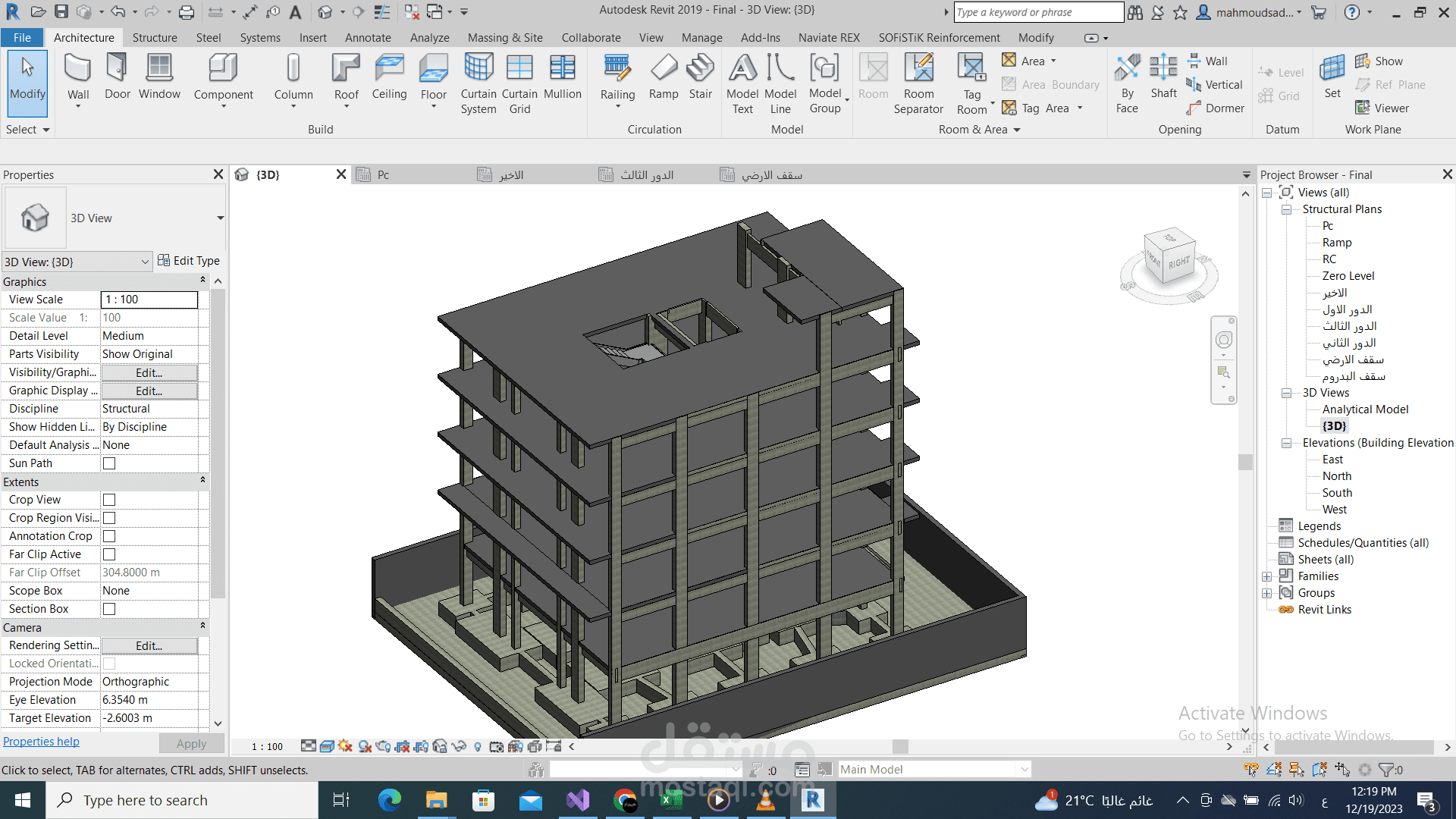This screenshot has height=819, width=1456.
Task: Click Edit for Rendering Settings
Action: 149,645
